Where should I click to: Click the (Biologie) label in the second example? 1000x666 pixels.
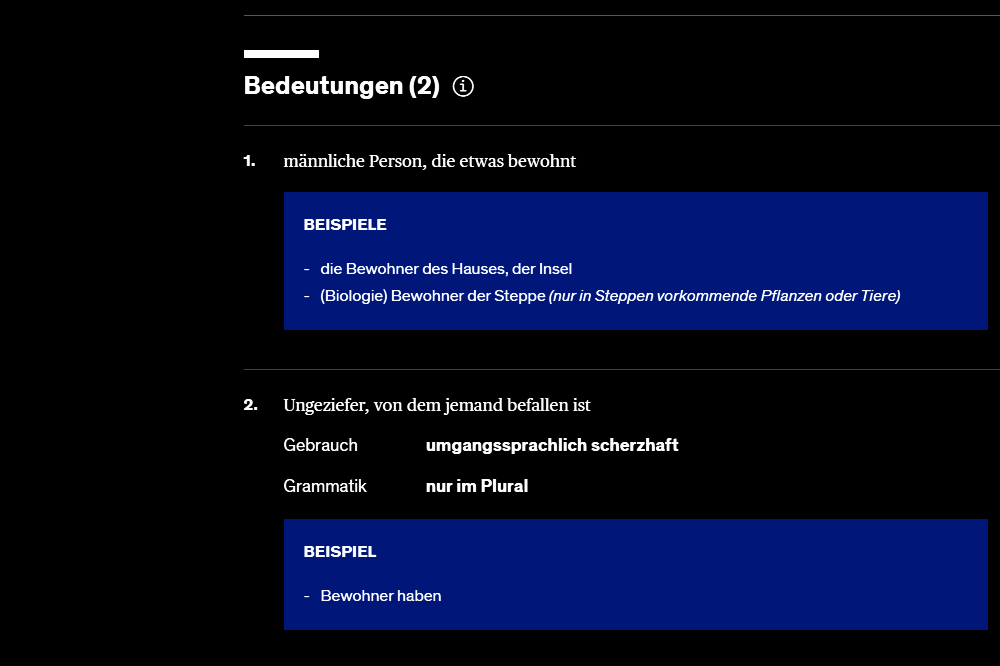[353, 296]
